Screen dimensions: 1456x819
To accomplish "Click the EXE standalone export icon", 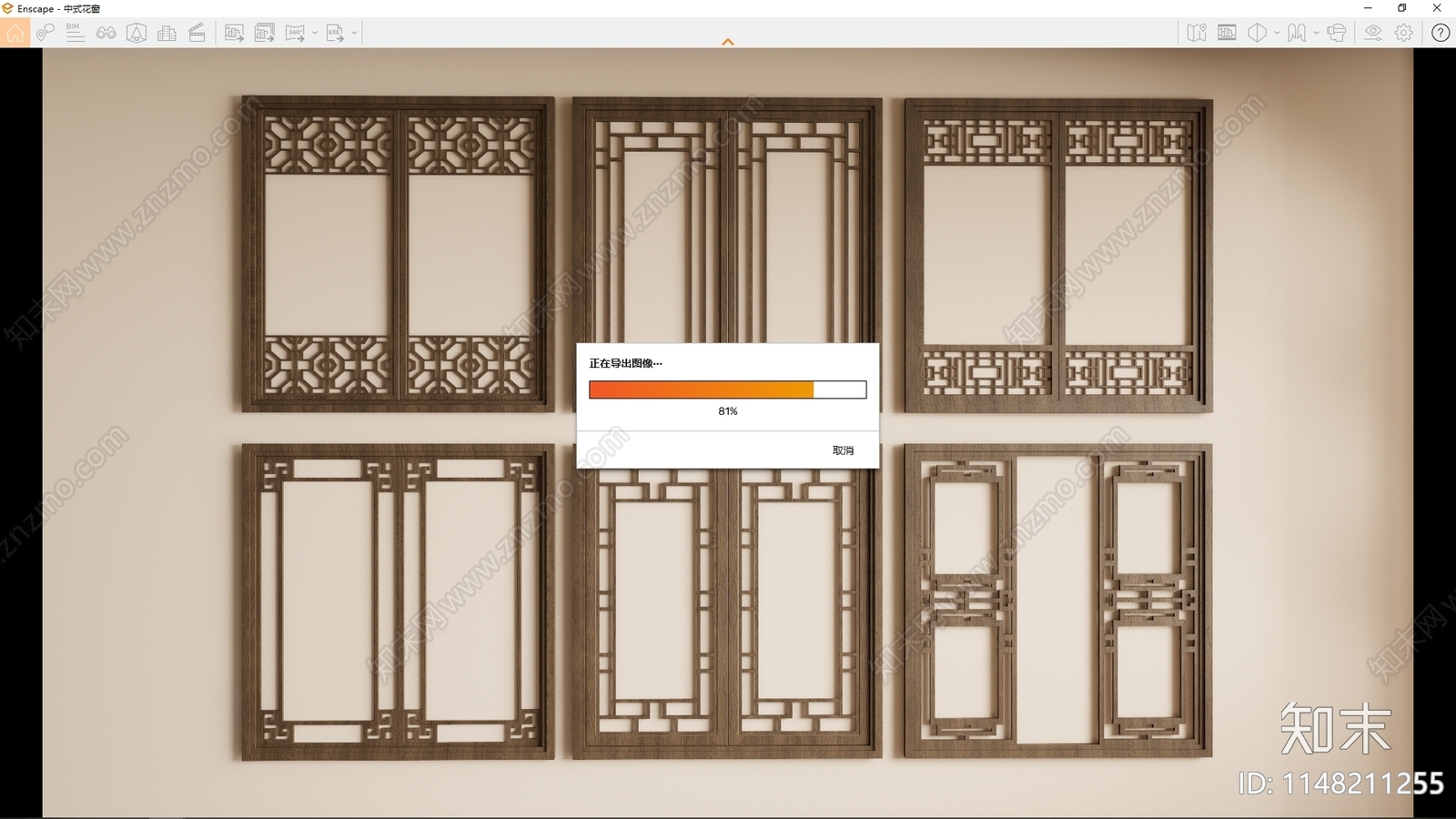I will click(x=335, y=34).
